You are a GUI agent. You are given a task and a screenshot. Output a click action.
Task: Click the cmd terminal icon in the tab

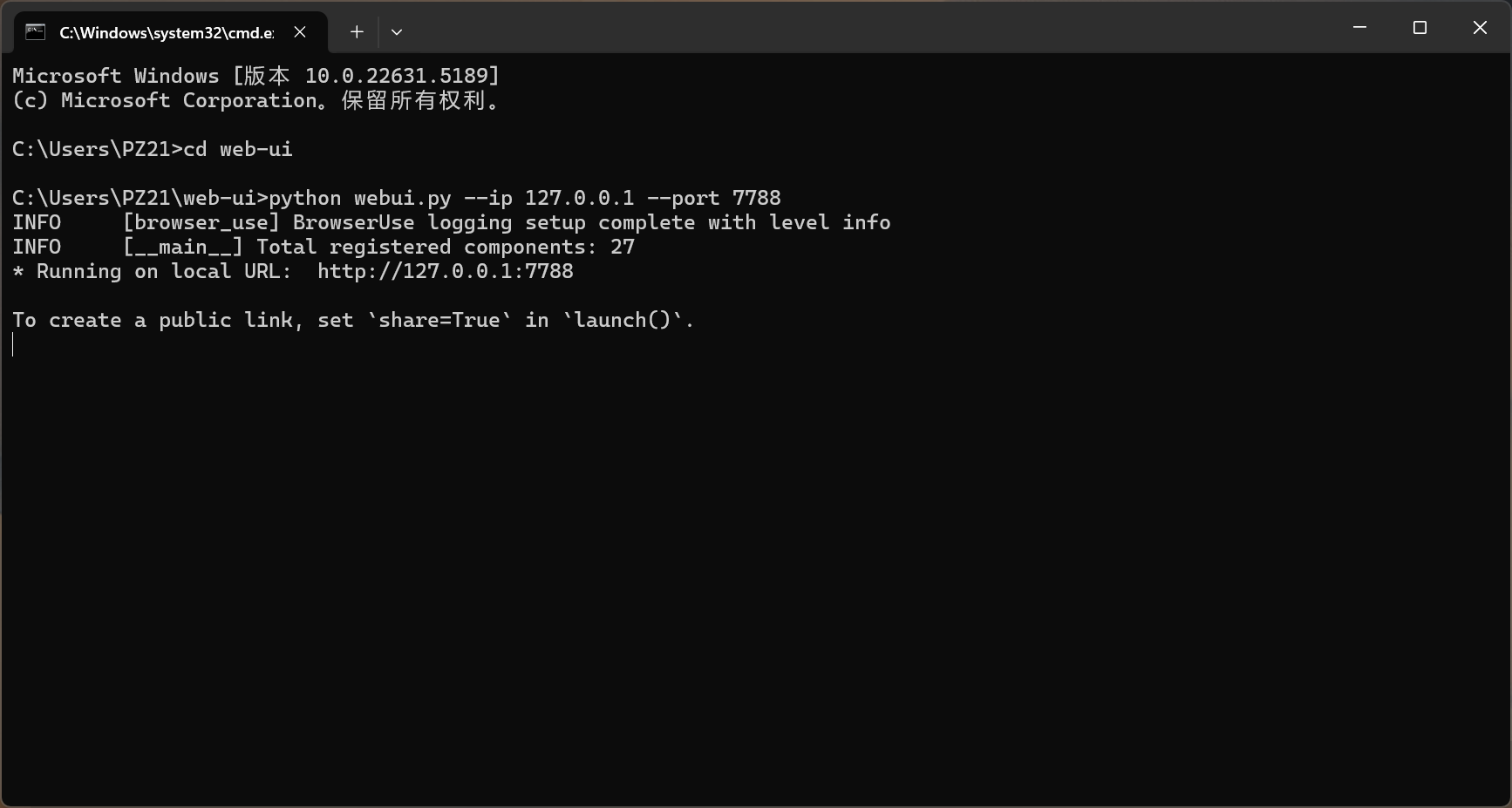pyautogui.click(x=35, y=32)
